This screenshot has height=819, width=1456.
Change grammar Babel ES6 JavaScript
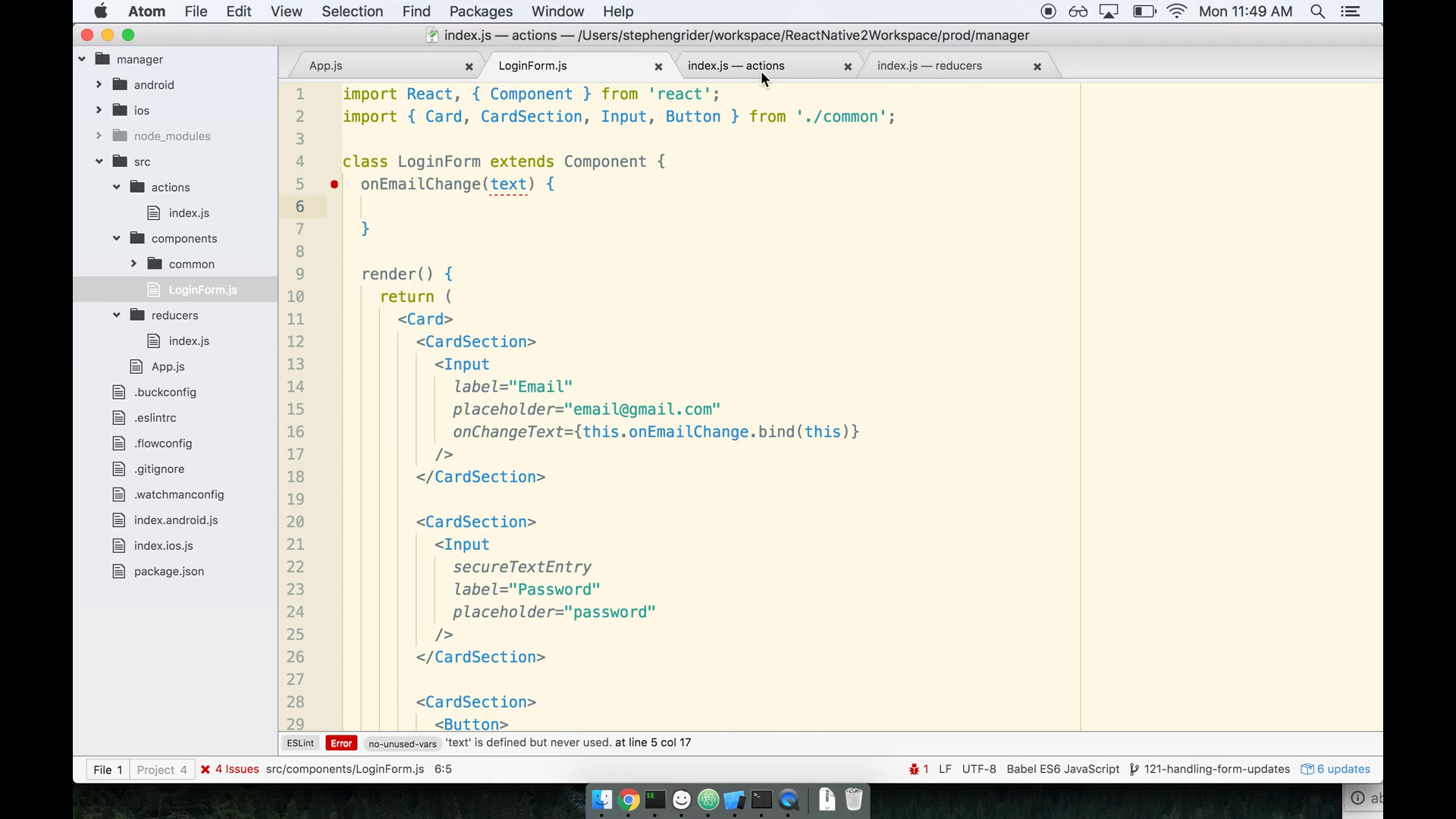coord(1062,769)
